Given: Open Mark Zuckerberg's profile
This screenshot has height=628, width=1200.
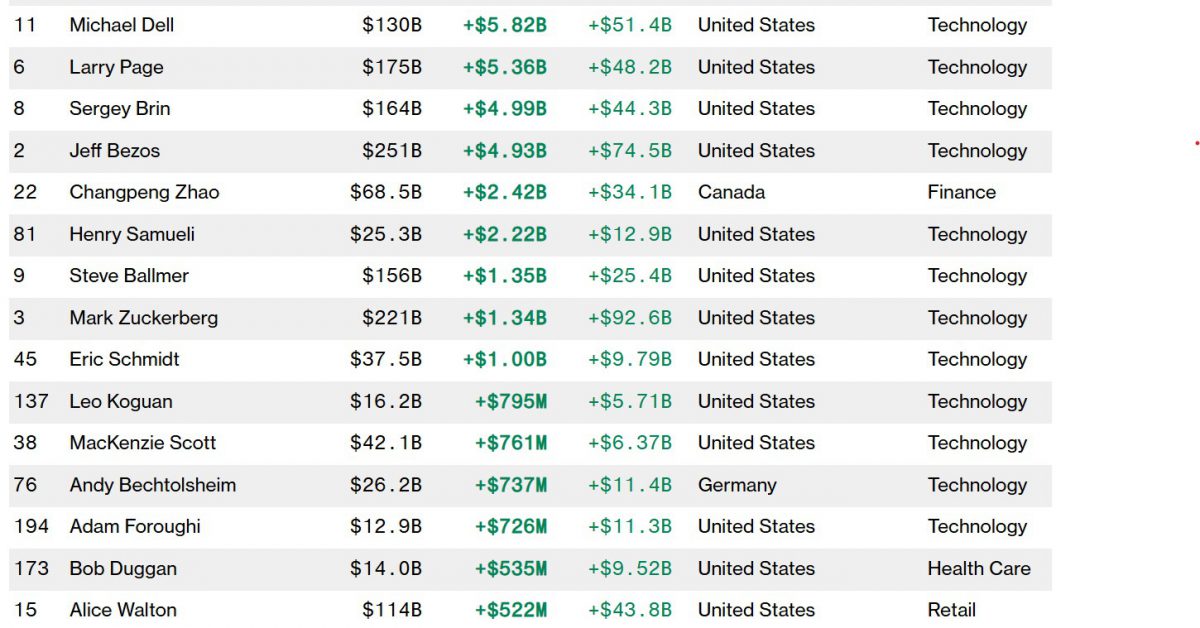Looking at the screenshot, I should [x=143, y=318].
